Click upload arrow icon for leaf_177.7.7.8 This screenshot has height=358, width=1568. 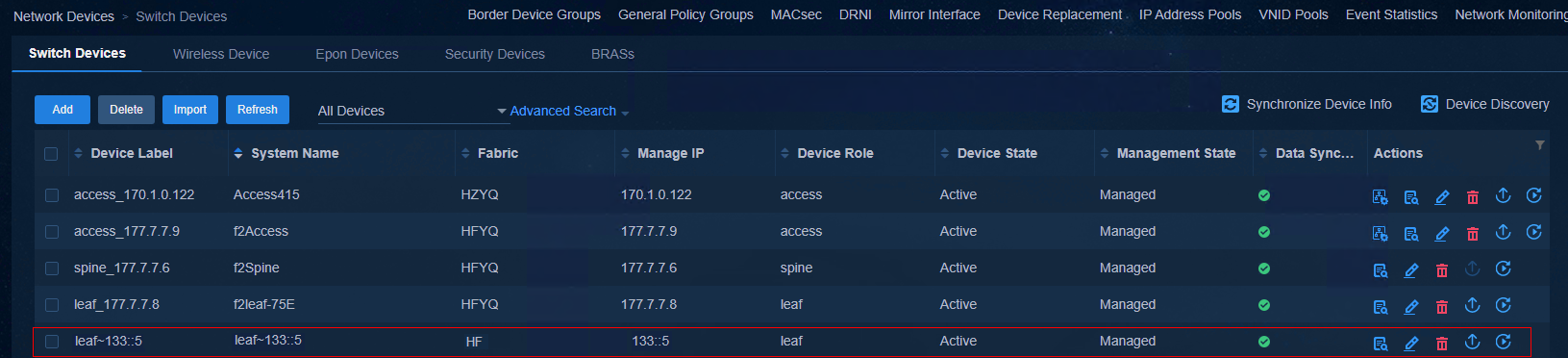tap(1472, 305)
